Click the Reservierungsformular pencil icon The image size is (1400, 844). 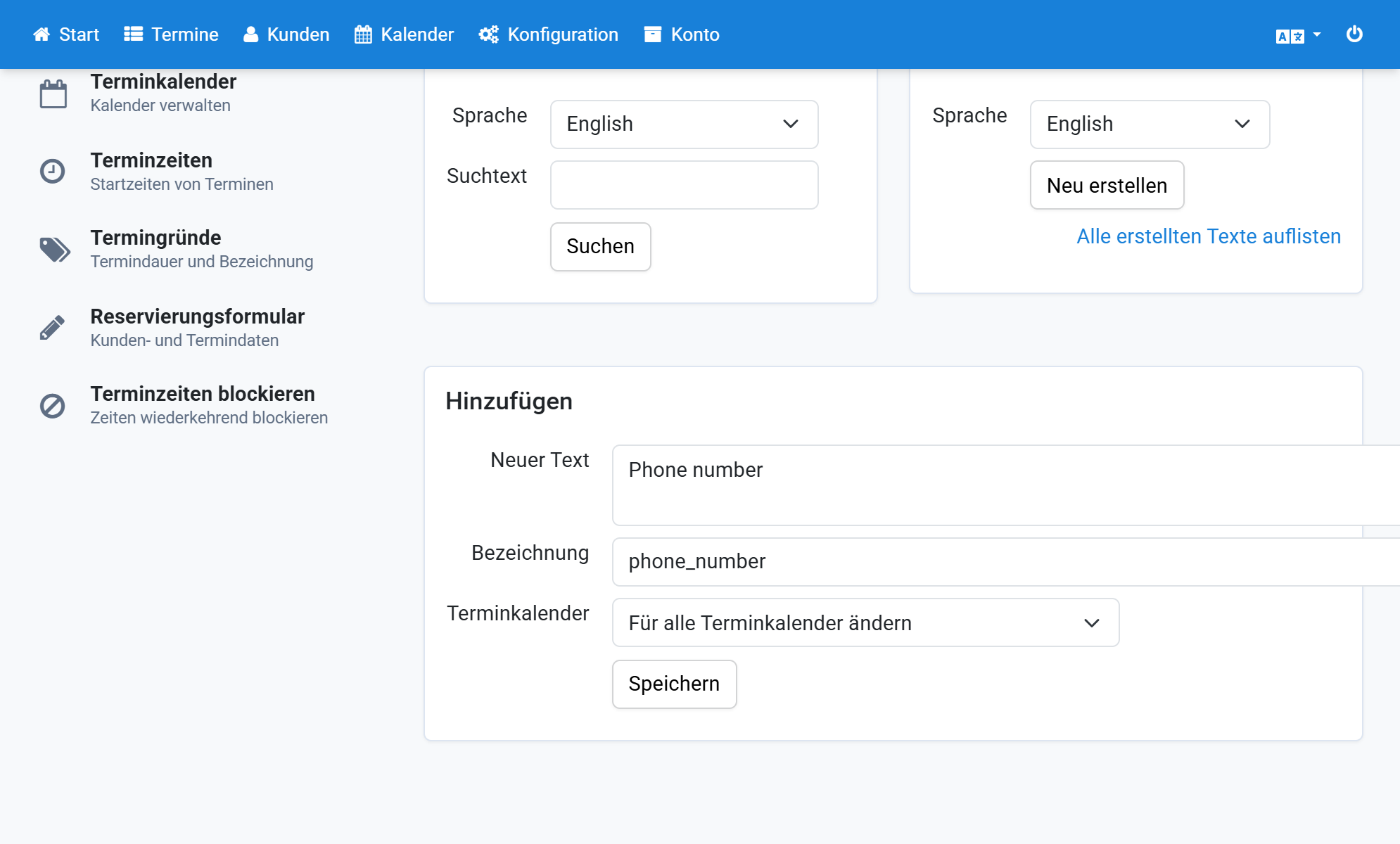pyautogui.click(x=53, y=328)
